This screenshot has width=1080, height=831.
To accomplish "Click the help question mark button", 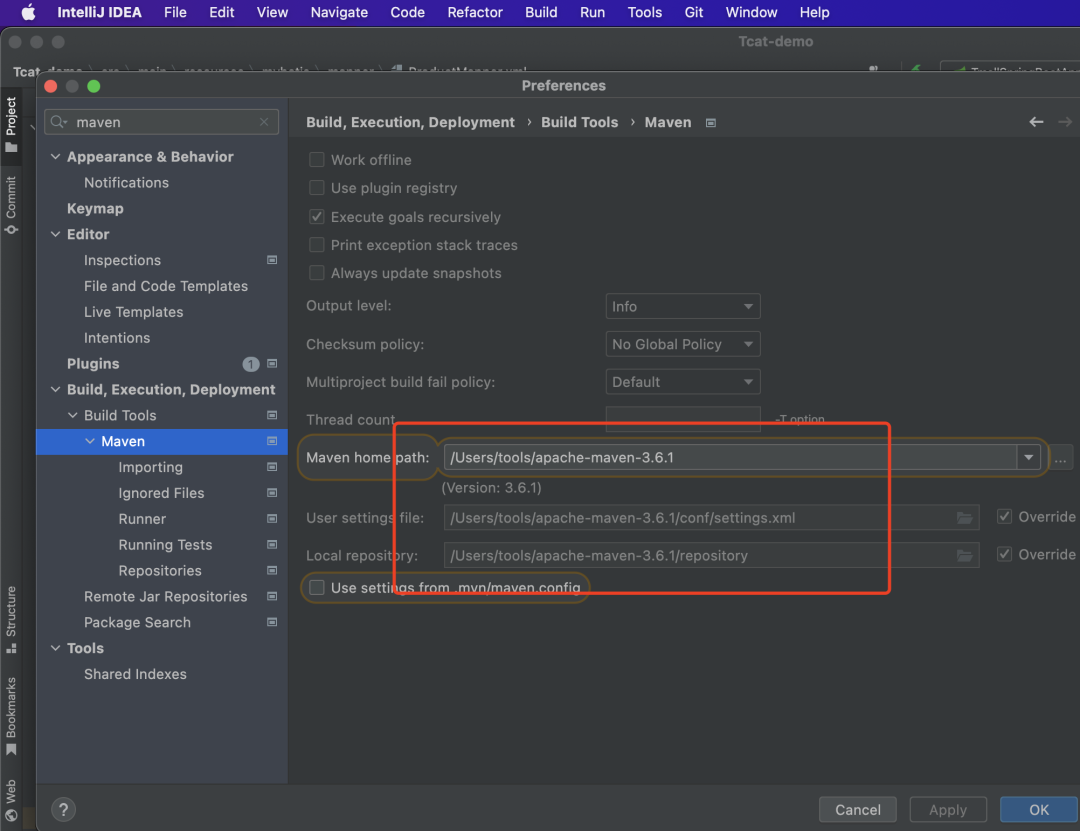I will [x=63, y=809].
